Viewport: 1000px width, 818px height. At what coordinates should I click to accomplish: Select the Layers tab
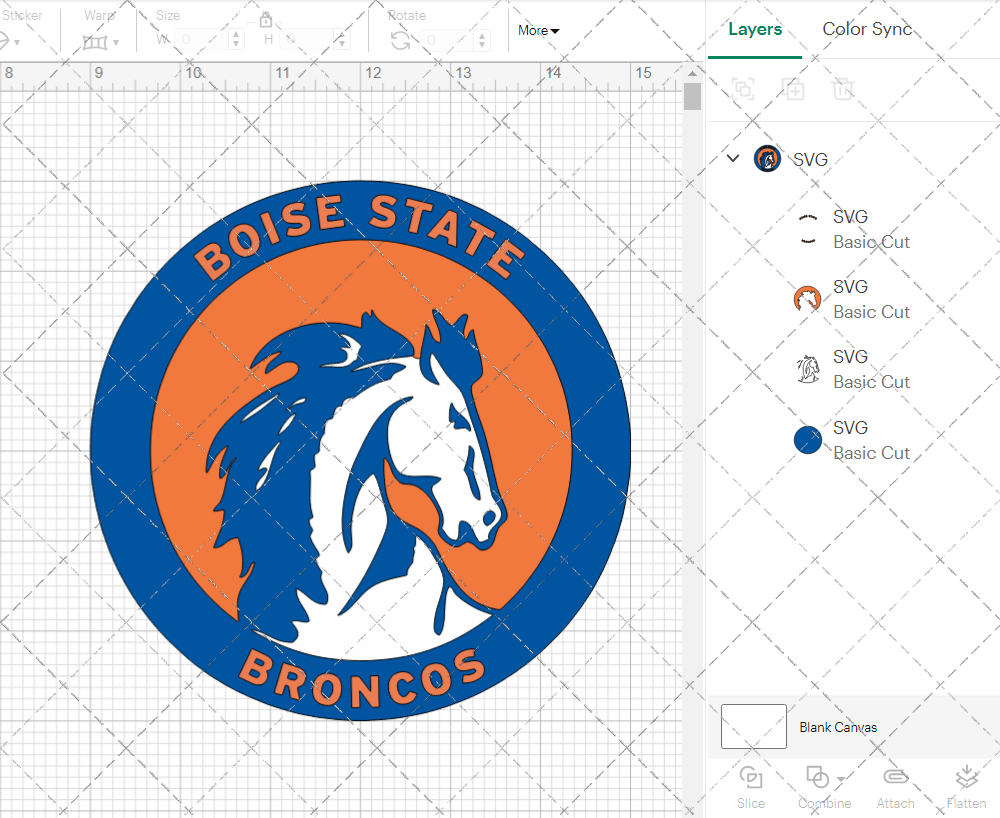pos(755,29)
